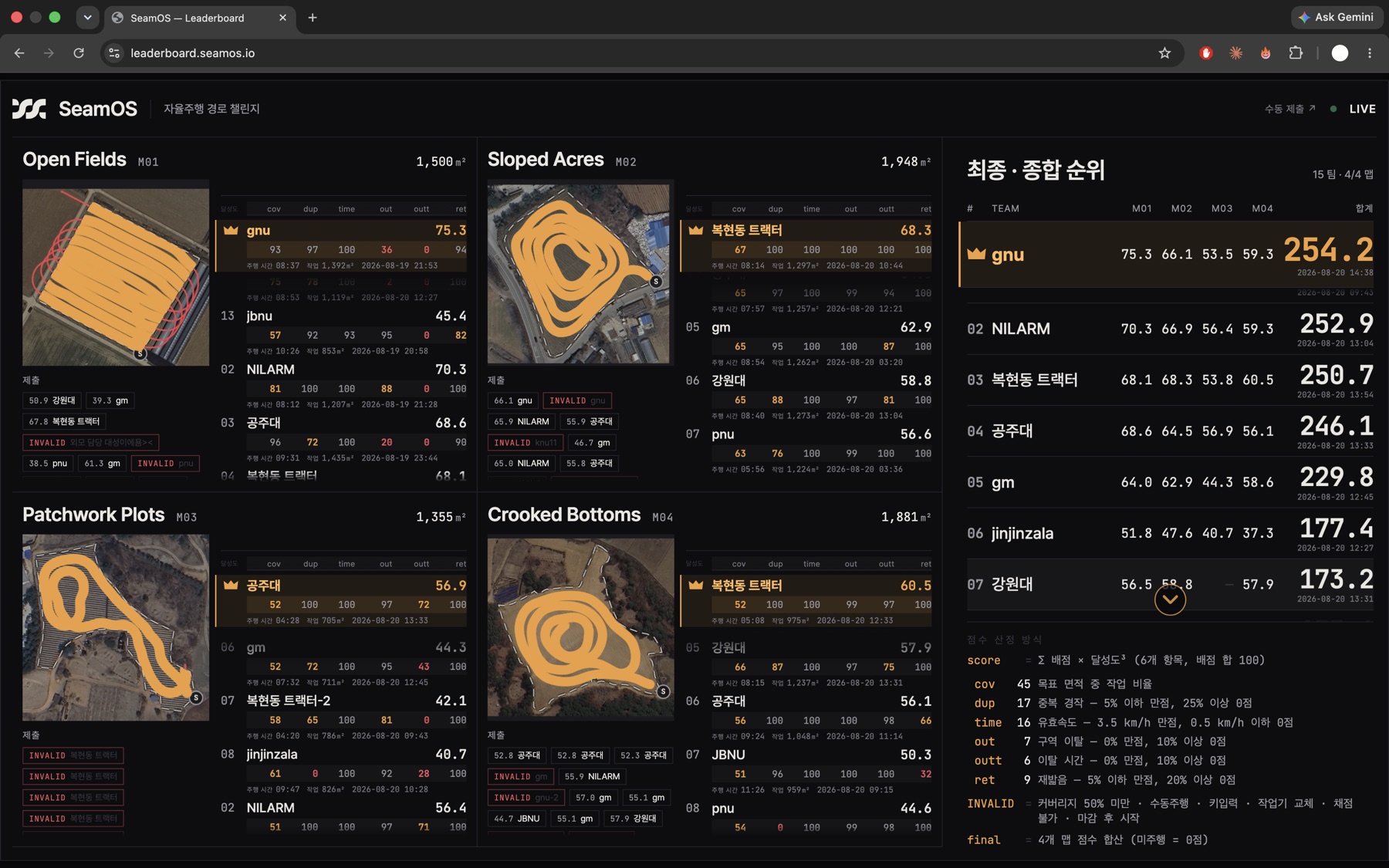Screen dimensions: 1389x868
Task: Click the '57.9 강원대' submission chip
Action: tap(633, 819)
